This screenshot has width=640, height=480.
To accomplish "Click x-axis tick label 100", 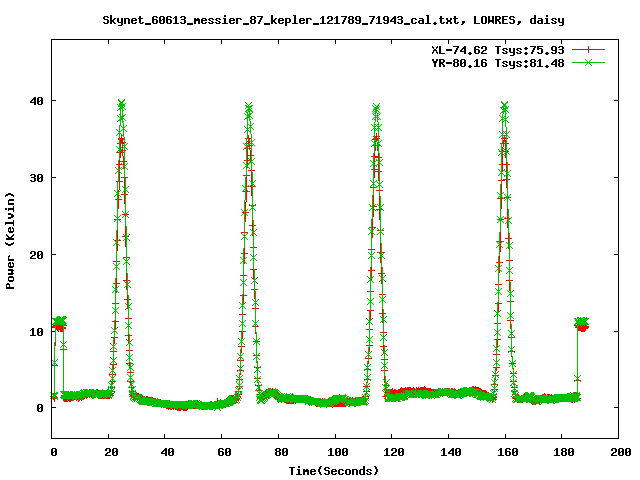I will tap(338, 452).
